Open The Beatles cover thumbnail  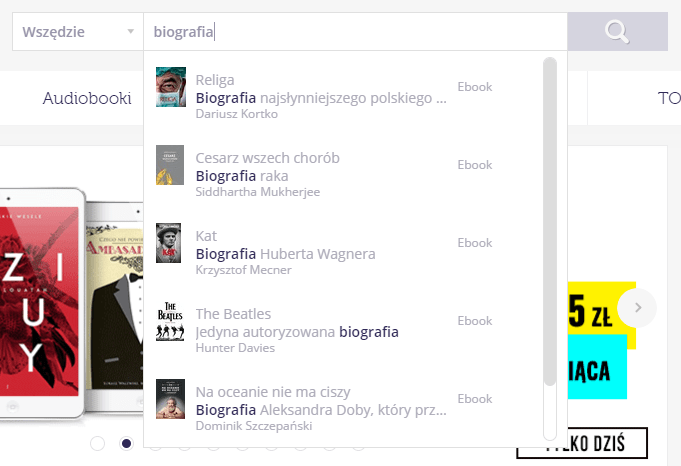[170, 321]
